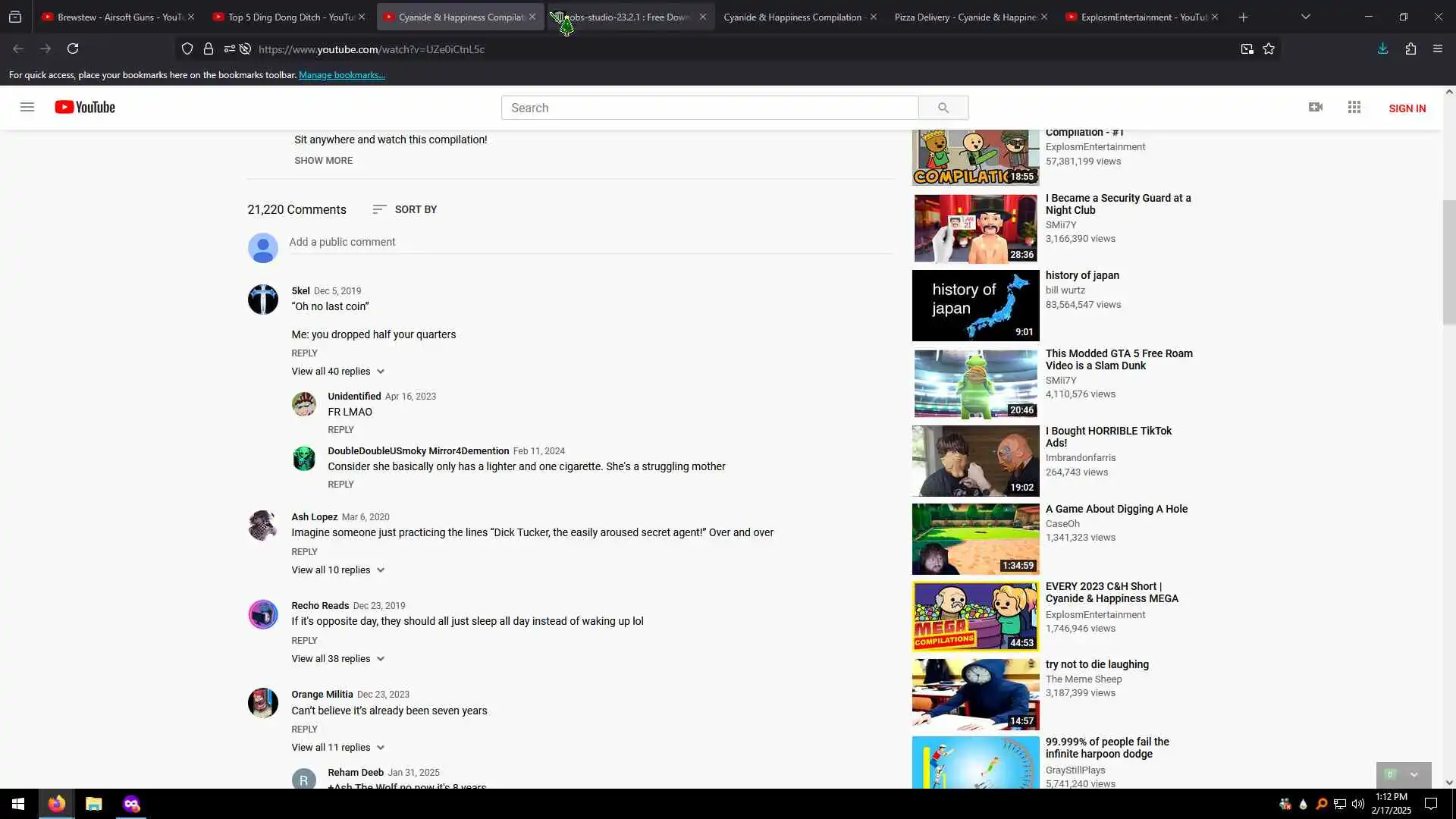Image resolution: width=1456 pixels, height=819 pixels.
Task: Collapse View all 10 replies chevron
Action: click(x=381, y=570)
